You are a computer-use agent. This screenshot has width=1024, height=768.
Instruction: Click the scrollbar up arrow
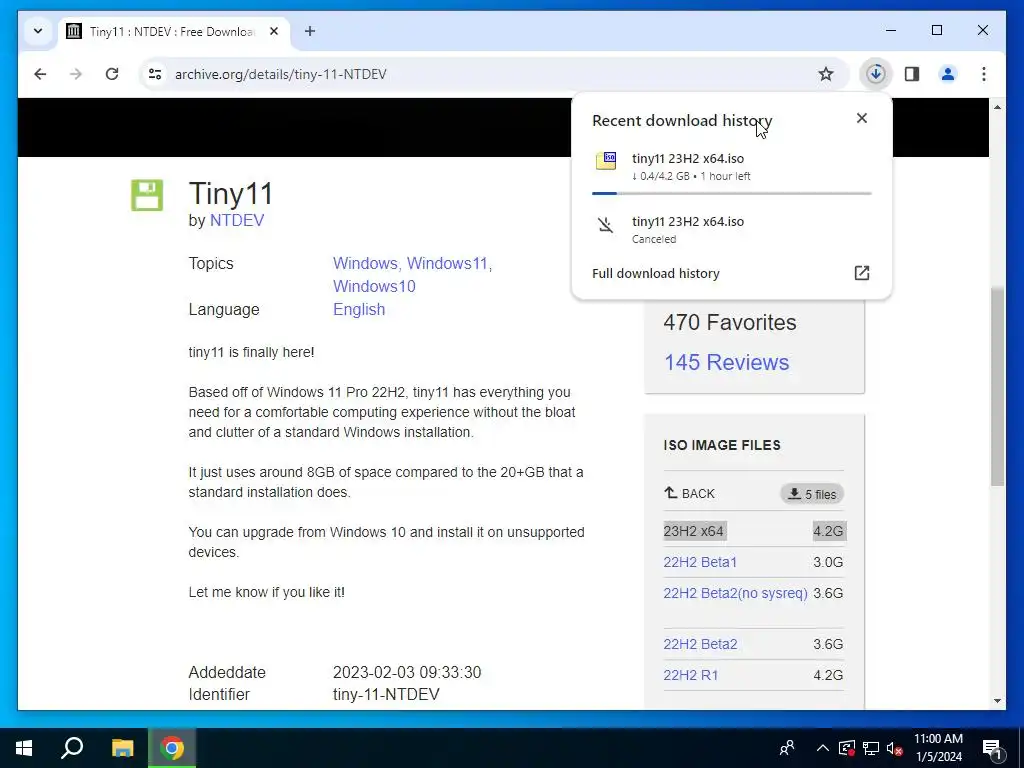[x=997, y=106]
